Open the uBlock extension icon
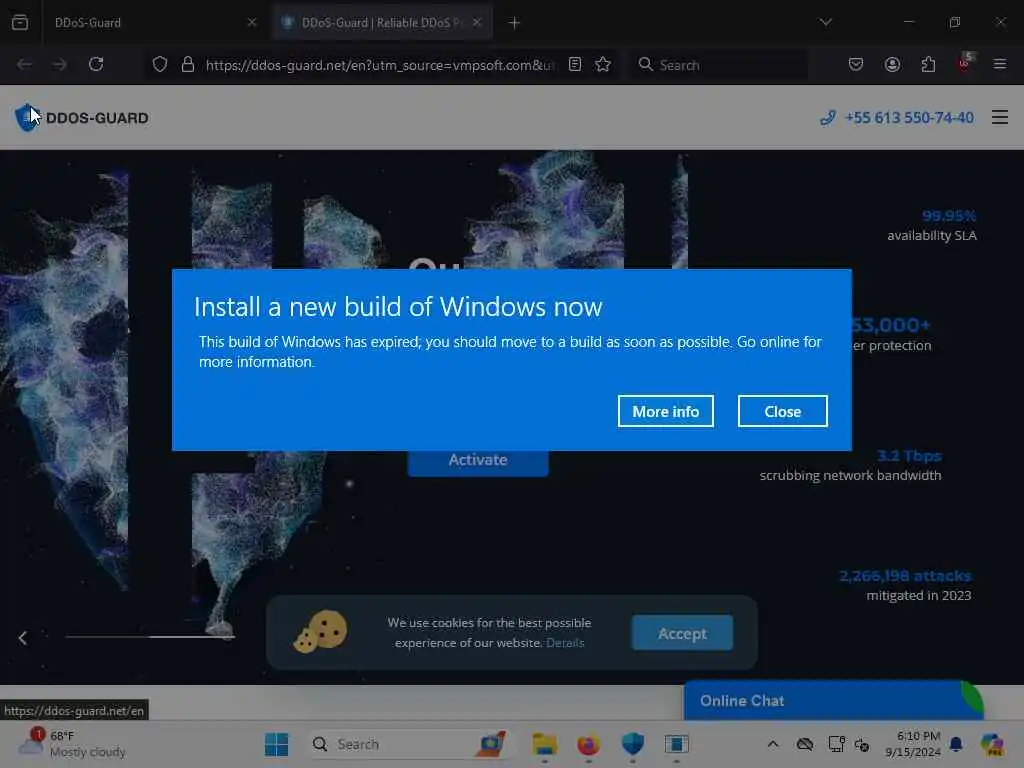1024x768 pixels. [965, 63]
